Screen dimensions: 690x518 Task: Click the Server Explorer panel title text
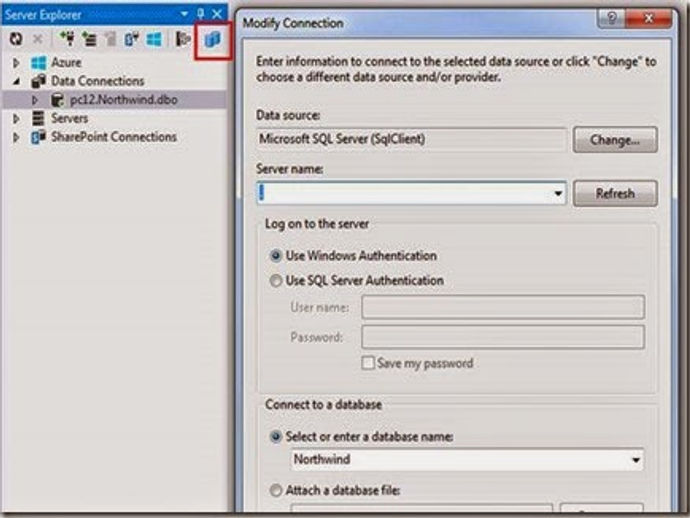click(43, 15)
